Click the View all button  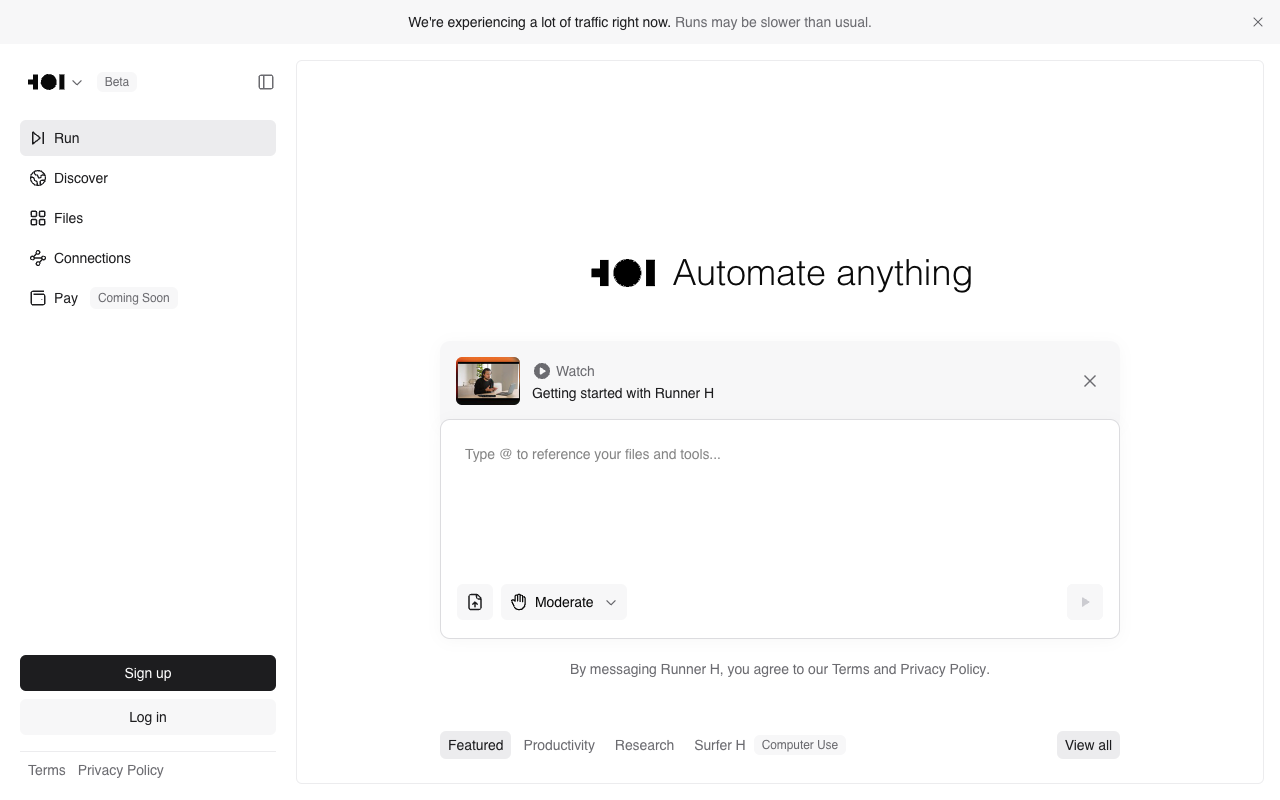(1088, 745)
